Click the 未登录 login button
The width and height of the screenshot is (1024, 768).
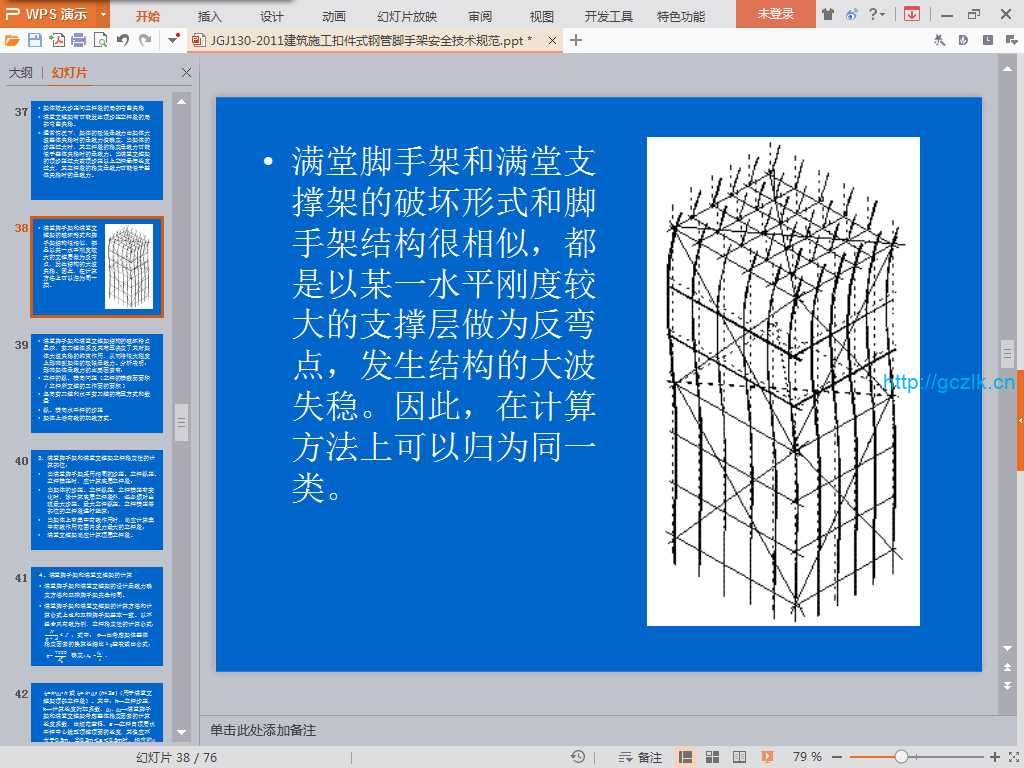click(x=775, y=14)
